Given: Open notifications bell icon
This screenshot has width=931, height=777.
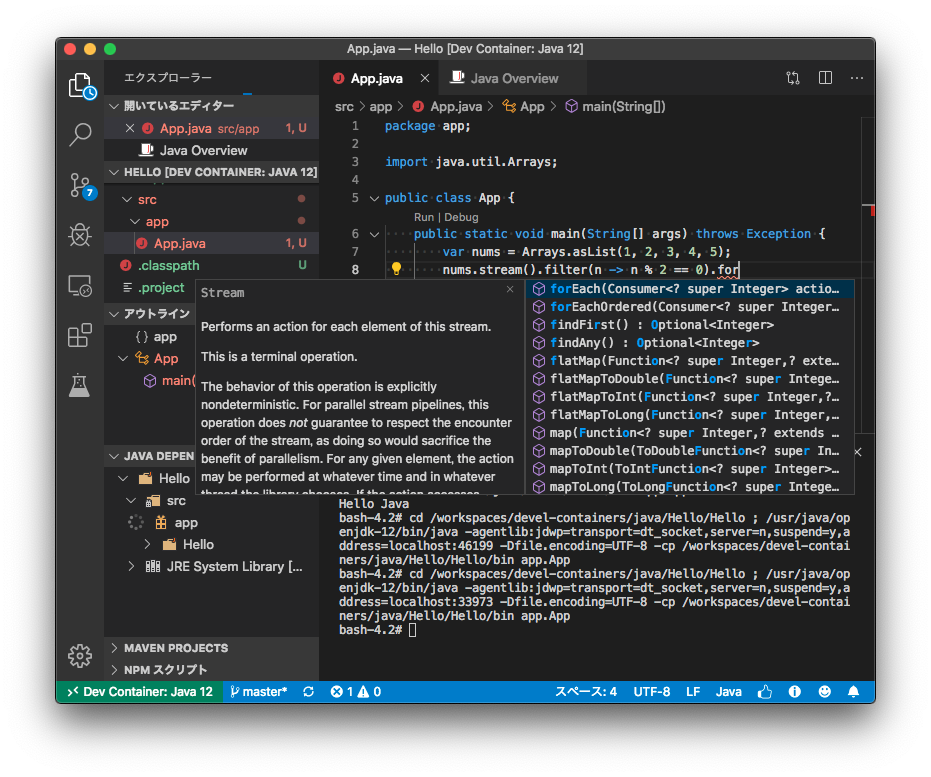Looking at the screenshot, I should tap(853, 692).
